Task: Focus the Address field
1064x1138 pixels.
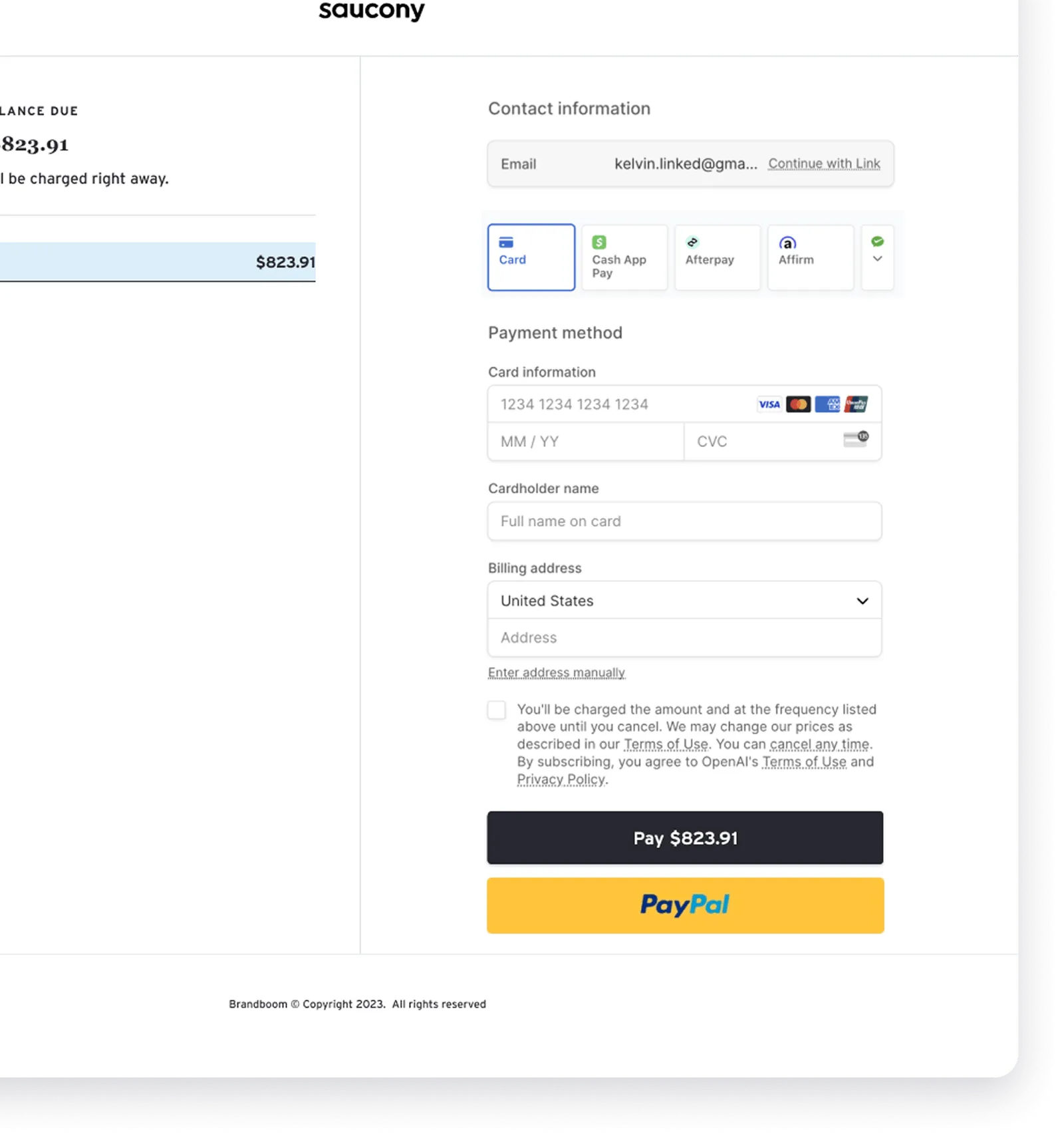Action: click(685, 638)
